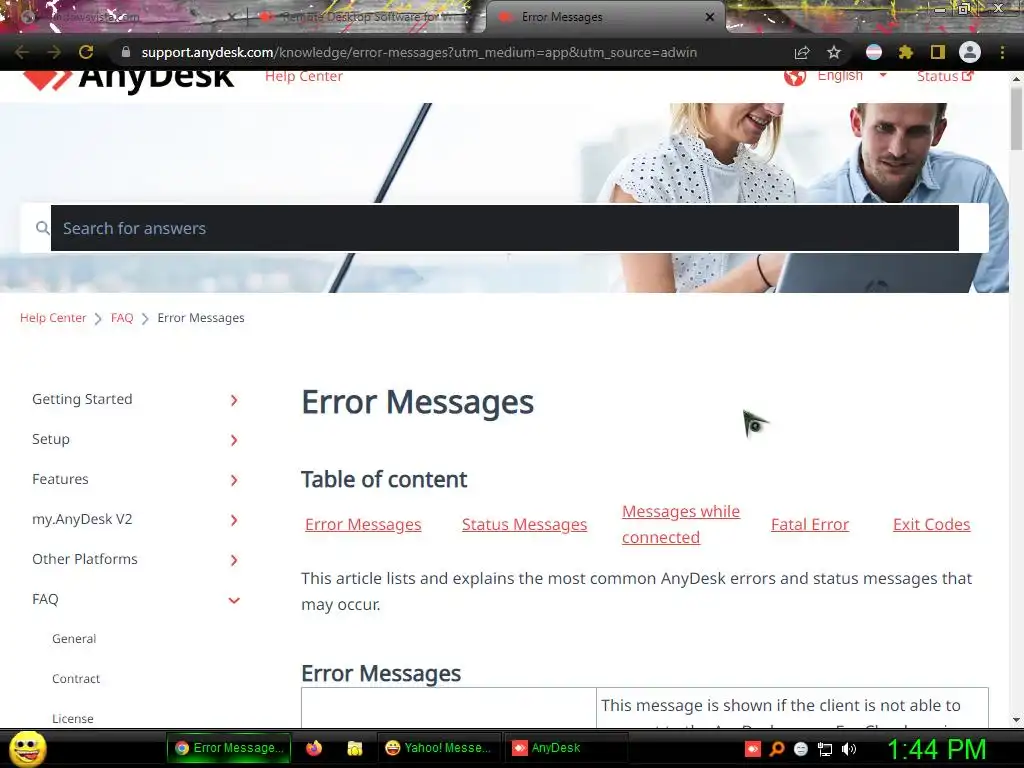The image size is (1024, 768).
Task: Click the smiley face tray icon
Action: pos(801,748)
